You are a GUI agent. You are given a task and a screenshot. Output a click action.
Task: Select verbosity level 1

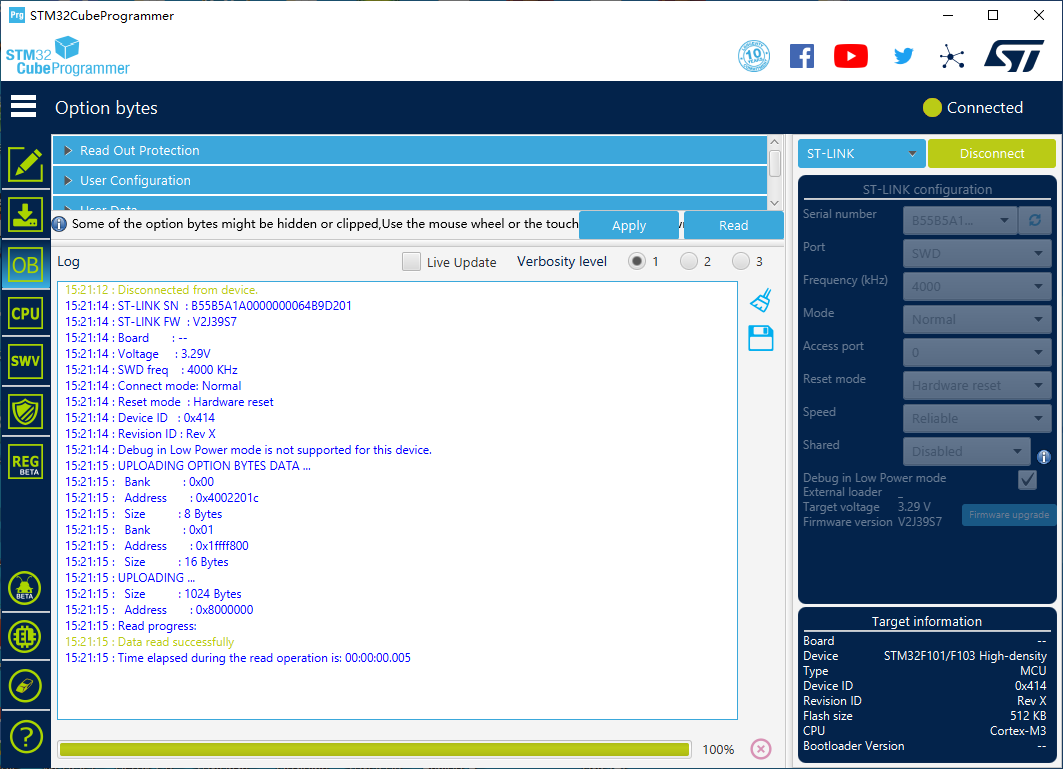pos(637,261)
